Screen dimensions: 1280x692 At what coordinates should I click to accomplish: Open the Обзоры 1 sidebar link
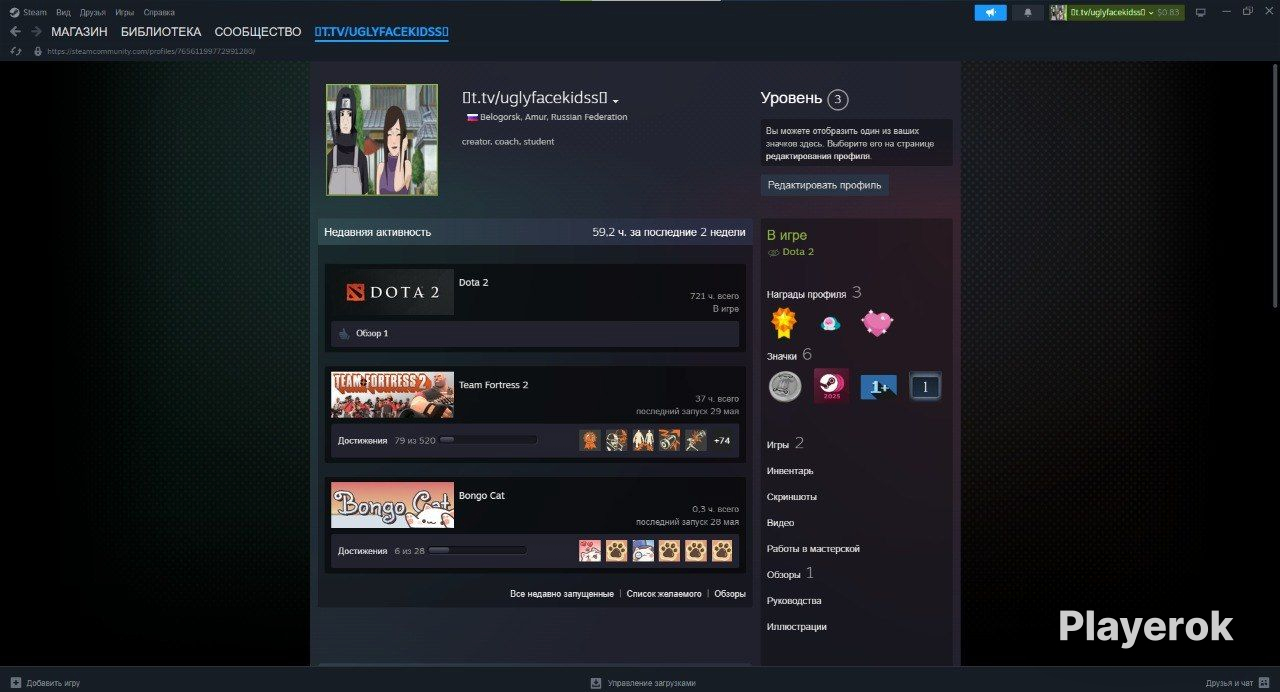click(790, 574)
